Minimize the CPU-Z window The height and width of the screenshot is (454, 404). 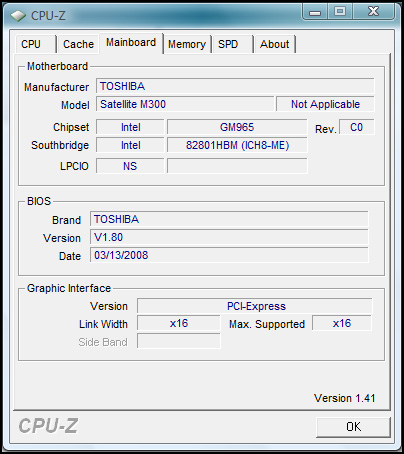click(x=315, y=12)
